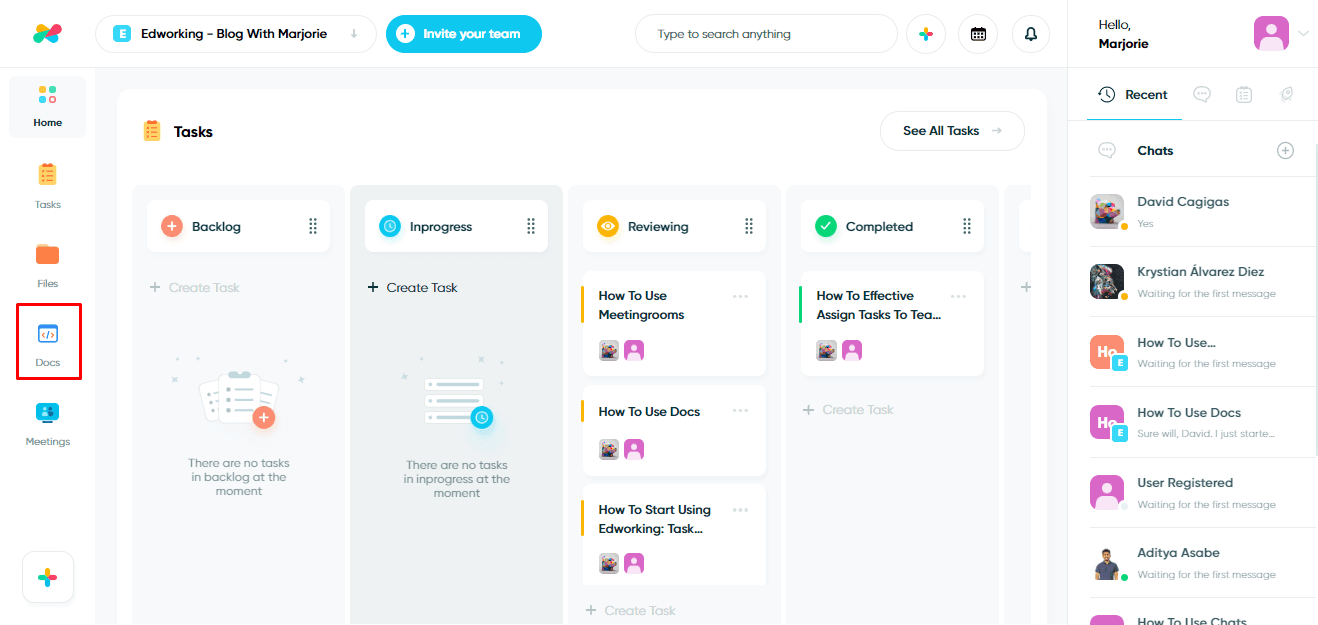Viewport: 1318px width, 625px height.
Task: Open options for How To Start Using Edworking task
Action: coord(740,510)
